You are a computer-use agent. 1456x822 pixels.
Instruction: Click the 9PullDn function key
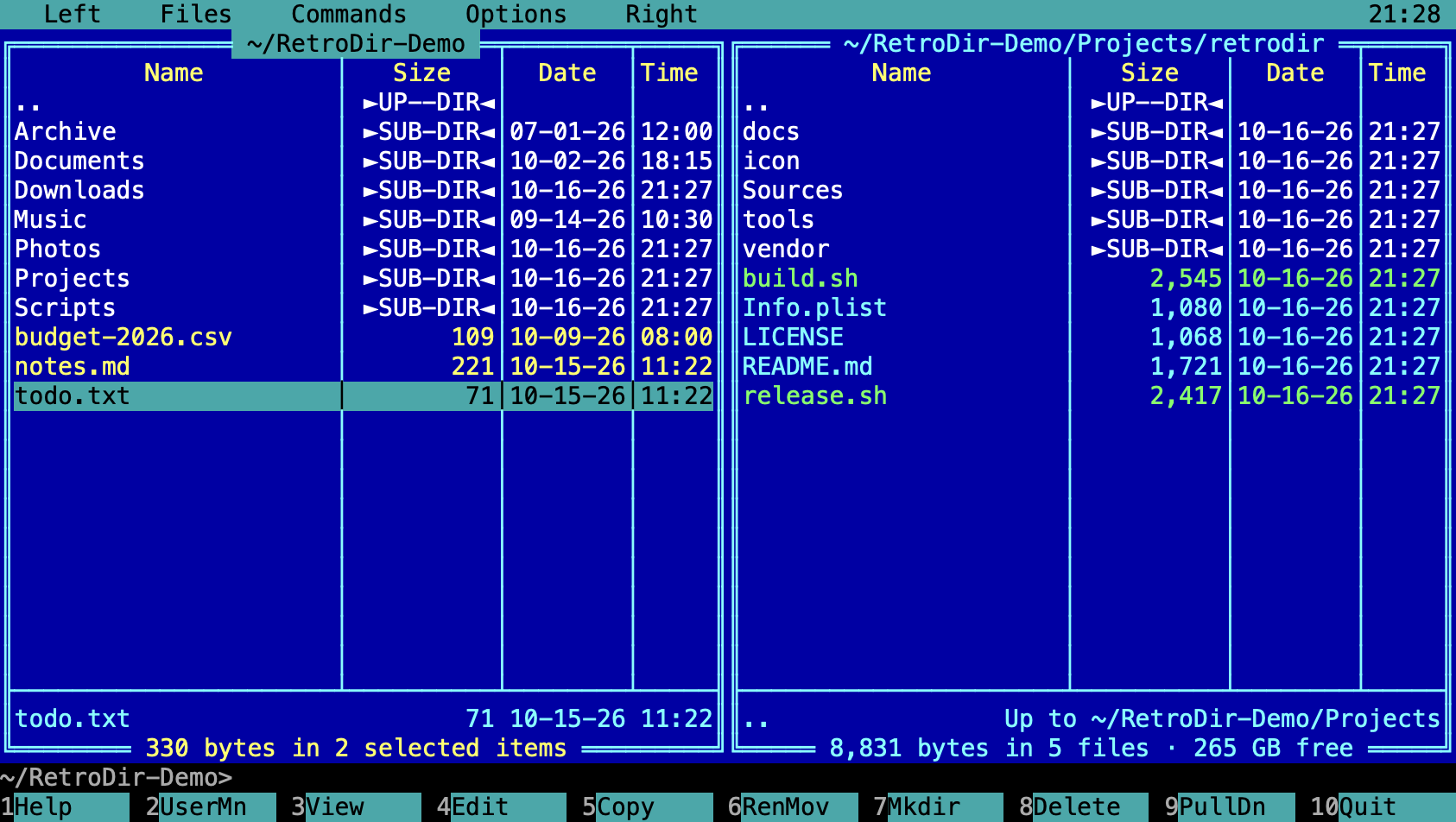tap(1230, 806)
